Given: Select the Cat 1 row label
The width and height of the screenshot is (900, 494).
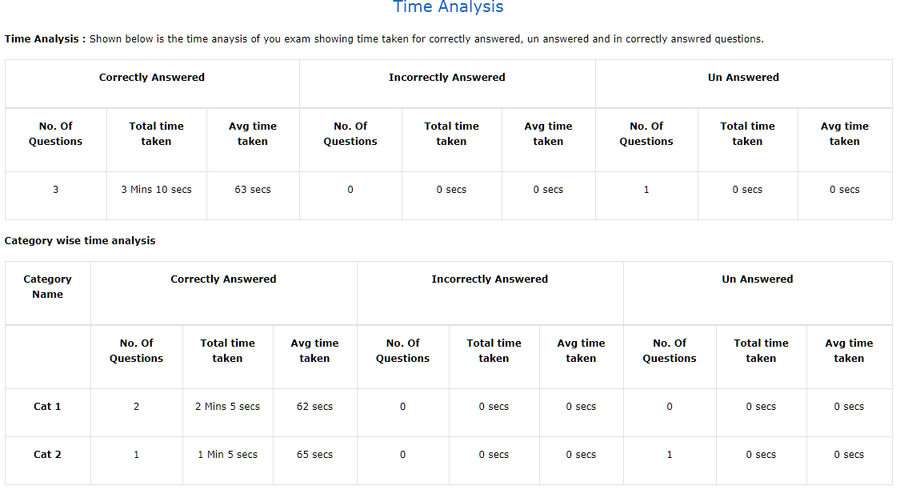Looking at the screenshot, I should pyautogui.click(x=48, y=407).
